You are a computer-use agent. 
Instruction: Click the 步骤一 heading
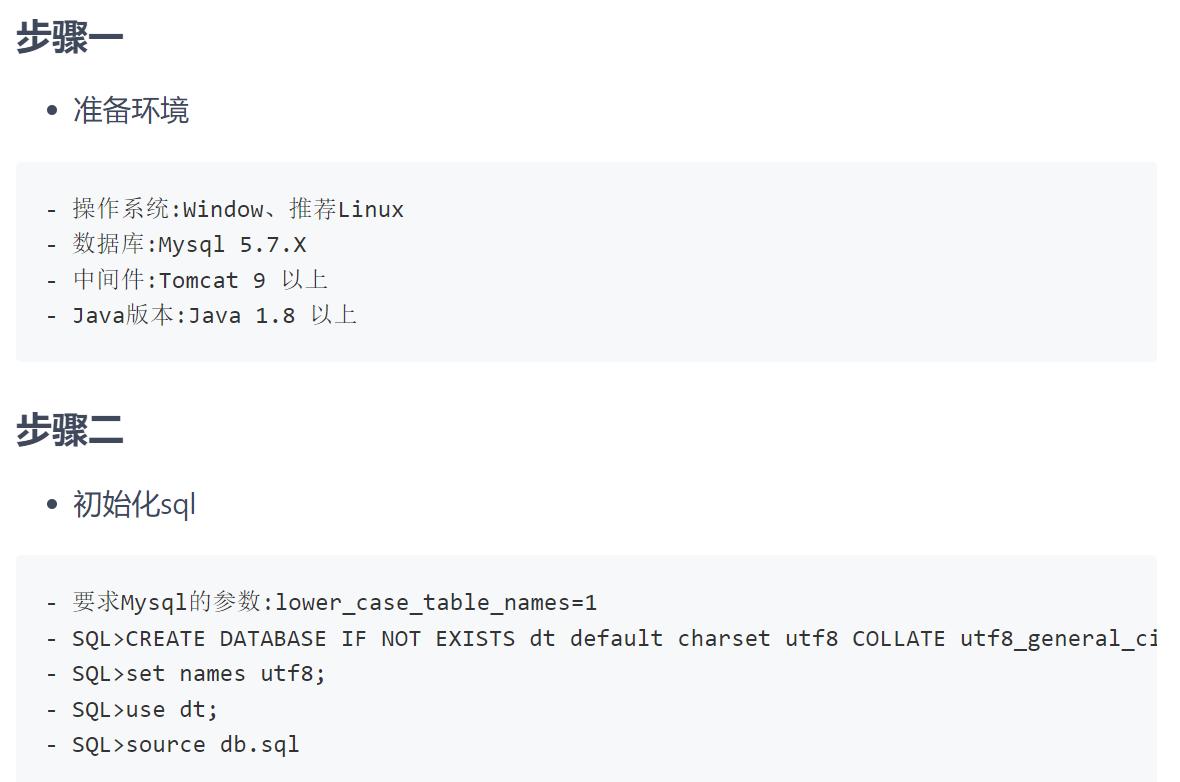click(69, 38)
